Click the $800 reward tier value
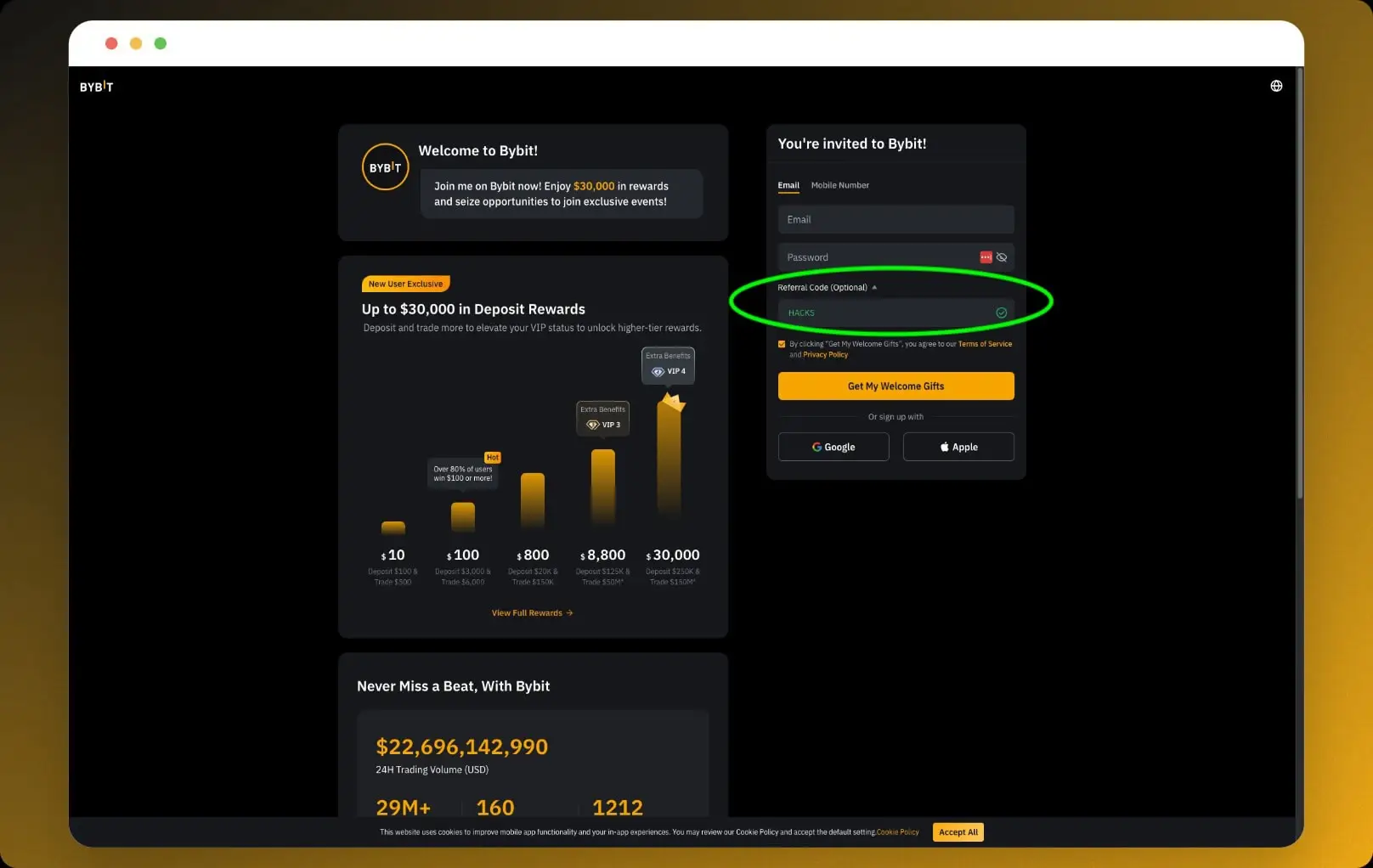The width and height of the screenshot is (1373, 868). click(533, 555)
